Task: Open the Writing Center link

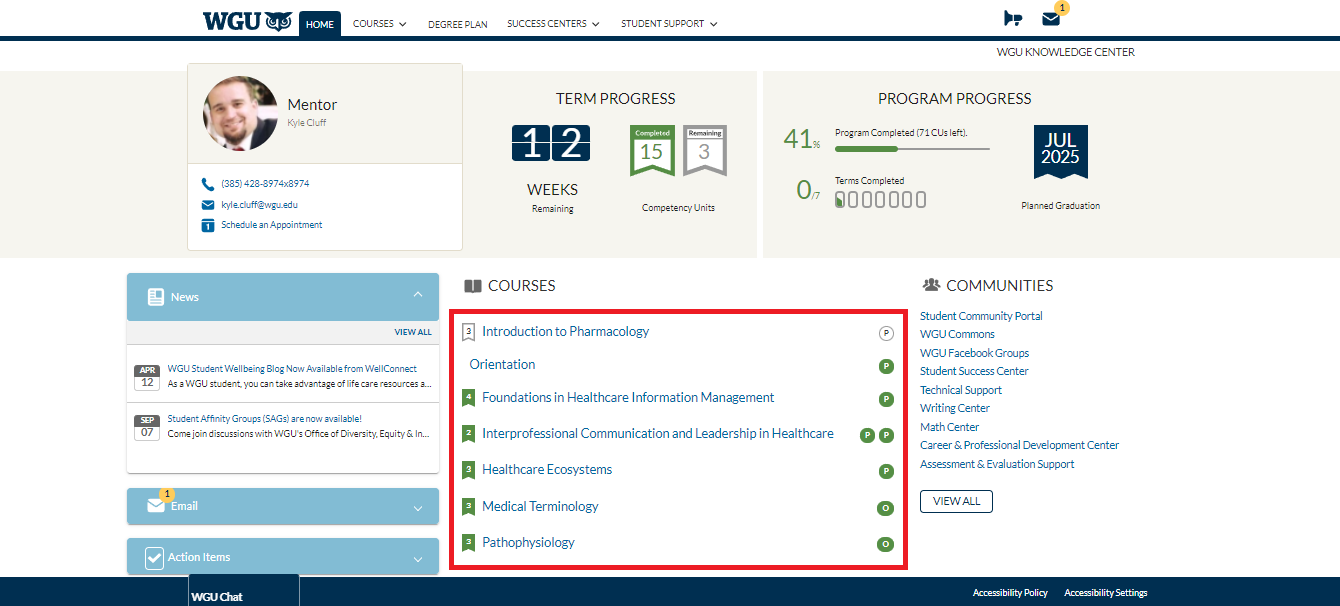Action: coord(955,408)
